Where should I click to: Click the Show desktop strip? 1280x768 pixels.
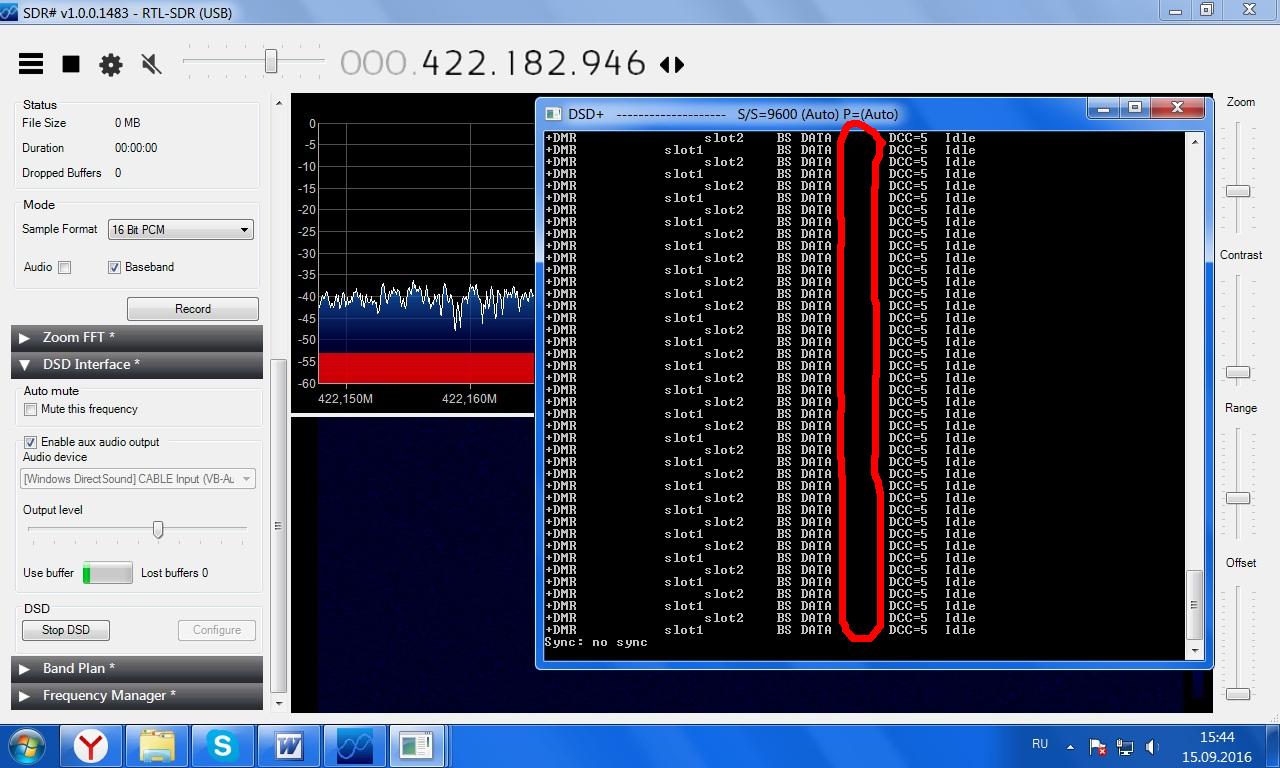coord(1272,747)
